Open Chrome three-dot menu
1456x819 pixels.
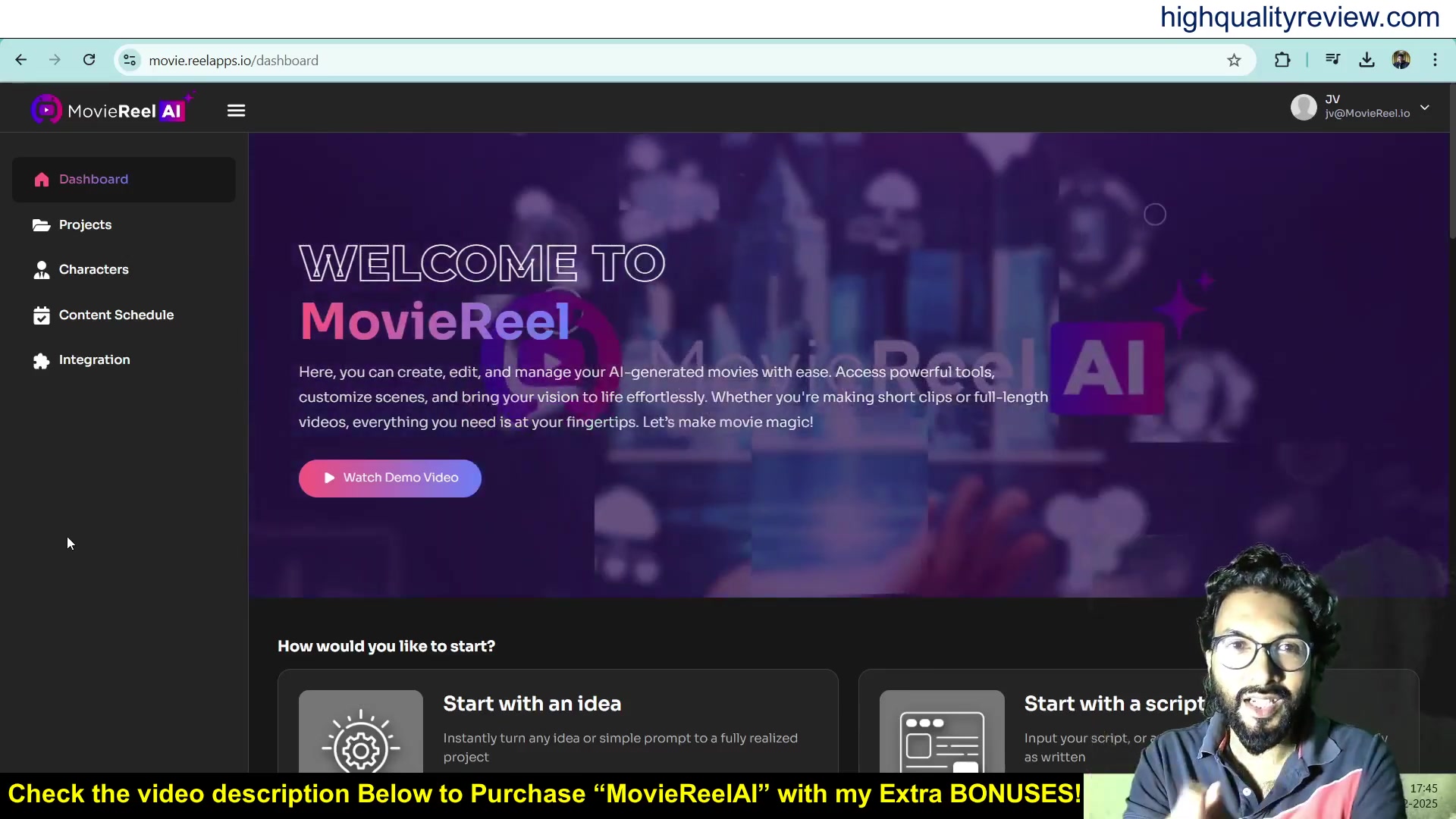[x=1435, y=60]
